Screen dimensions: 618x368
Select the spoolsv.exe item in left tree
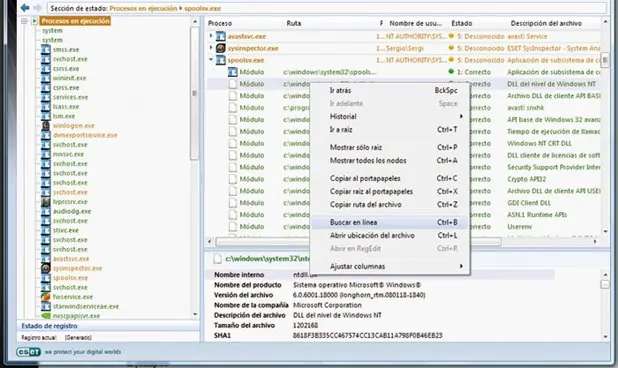click(70, 278)
